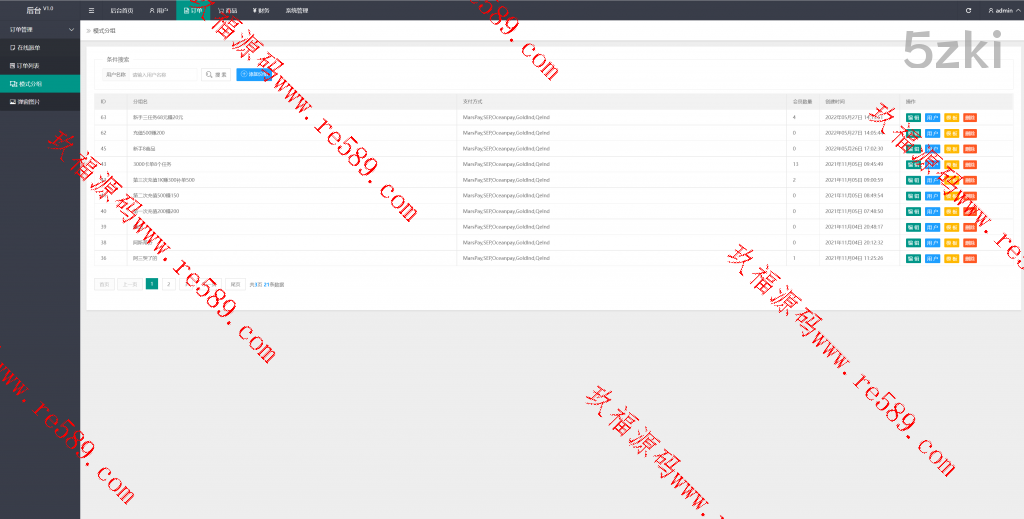
Task: Switch to 用户 top menu tab
Action: click(x=158, y=10)
